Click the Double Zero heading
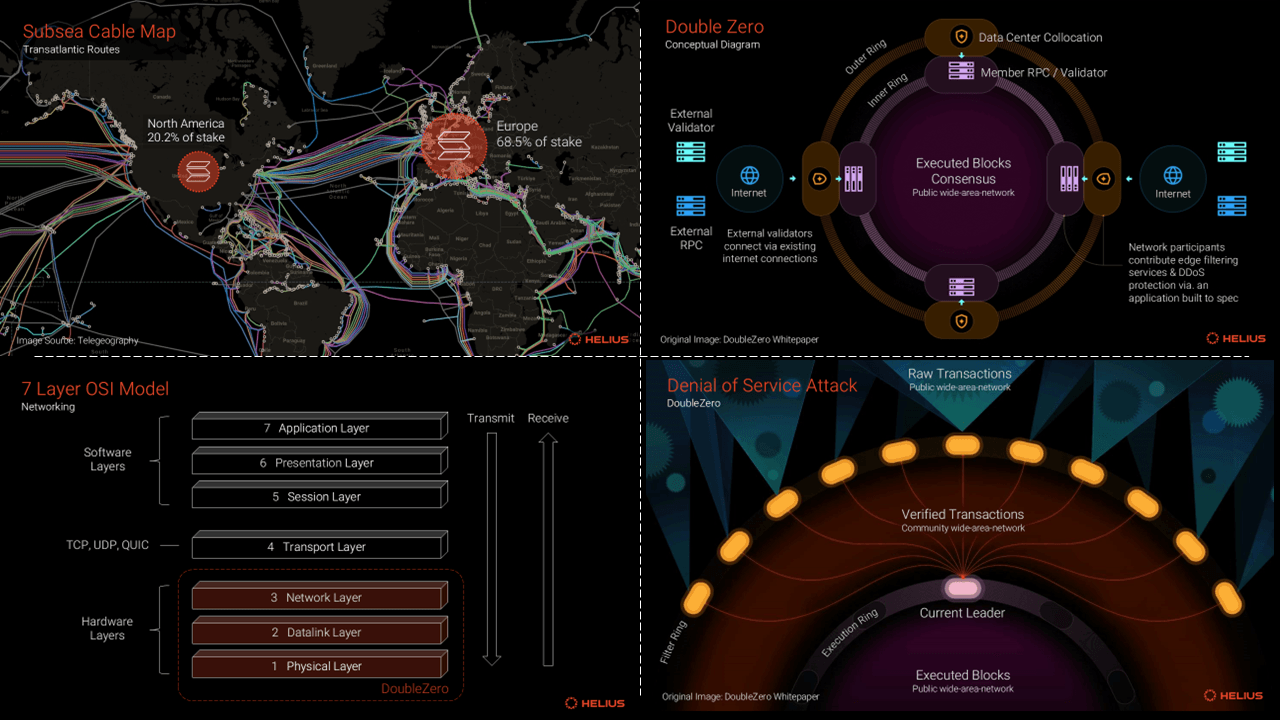 tap(716, 26)
